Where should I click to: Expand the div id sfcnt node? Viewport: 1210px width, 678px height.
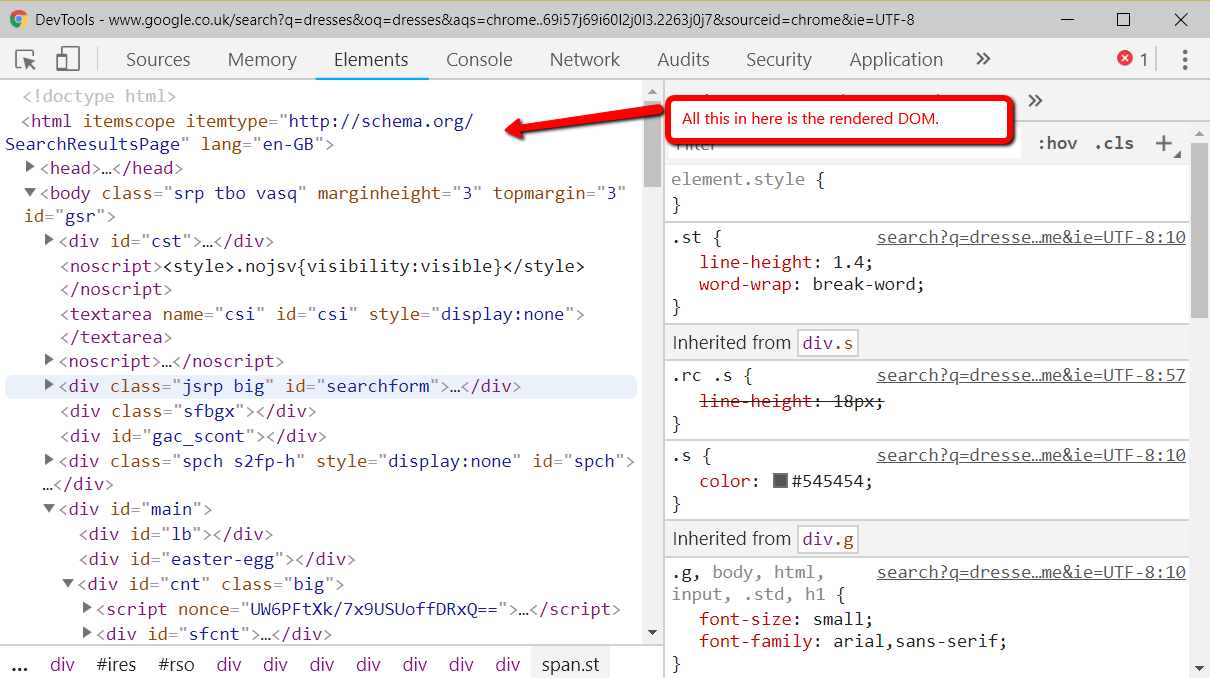tap(87, 633)
